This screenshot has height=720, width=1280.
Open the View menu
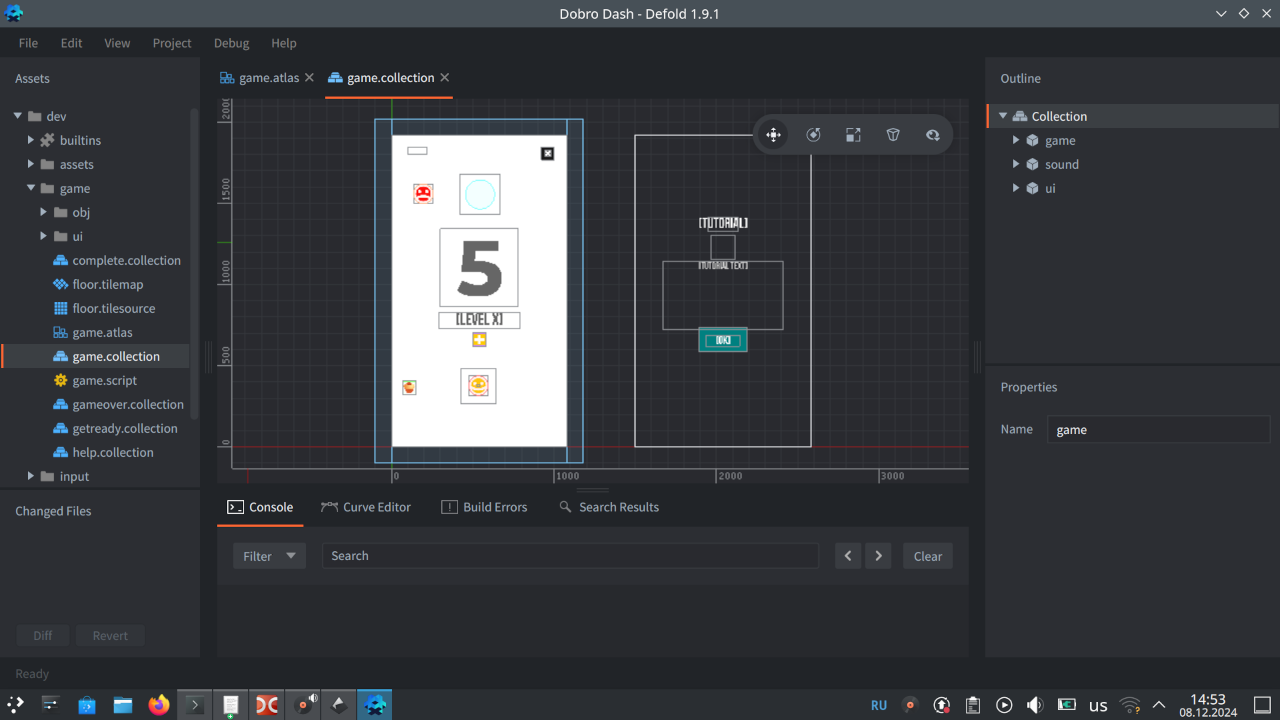pyautogui.click(x=117, y=43)
